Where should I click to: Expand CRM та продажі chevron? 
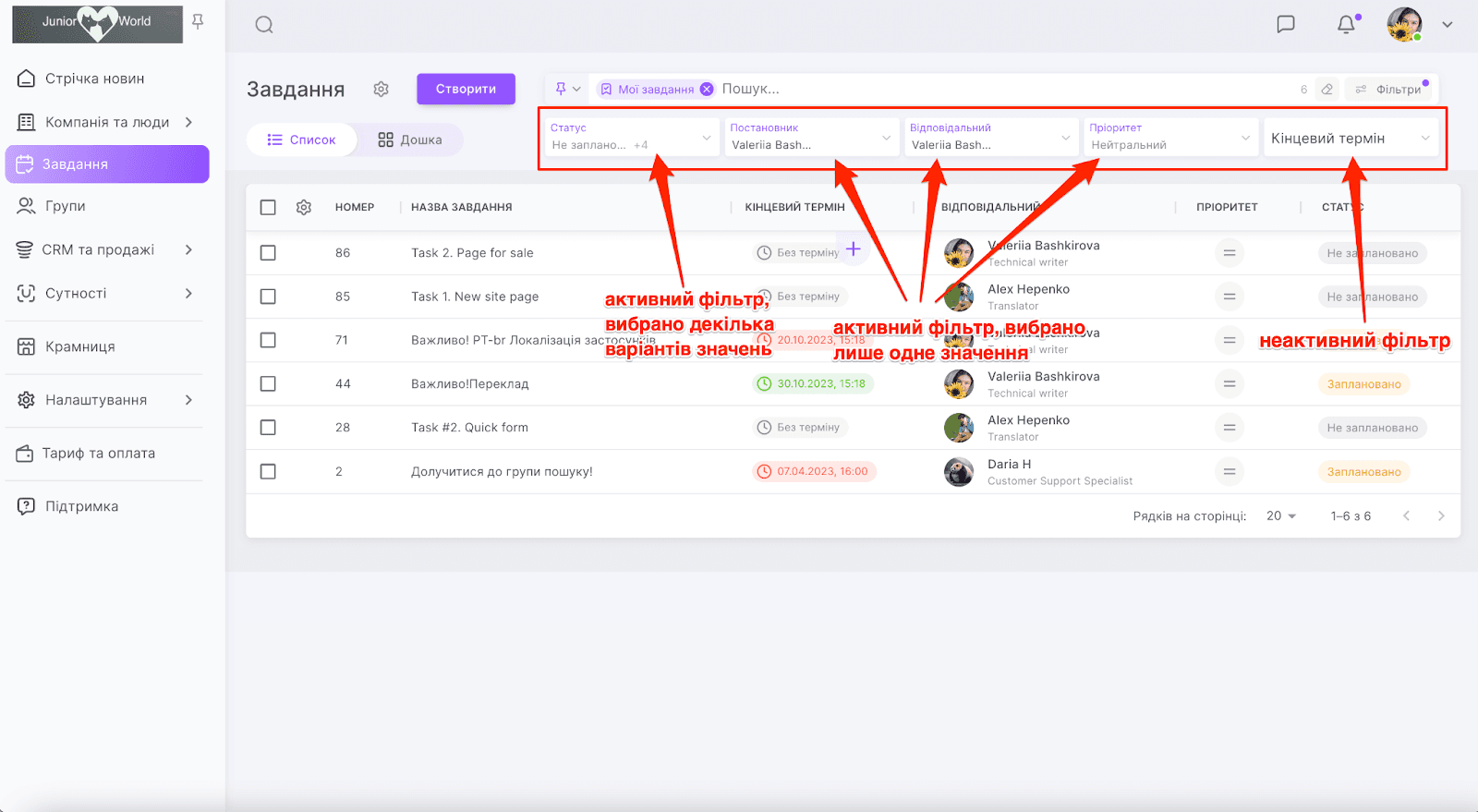coord(188,249)
